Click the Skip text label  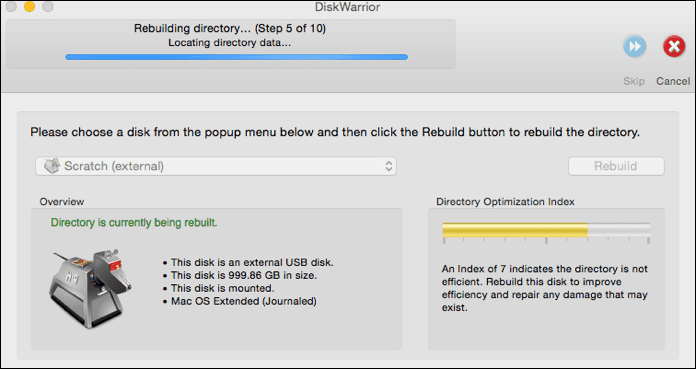tap(633, 81)
